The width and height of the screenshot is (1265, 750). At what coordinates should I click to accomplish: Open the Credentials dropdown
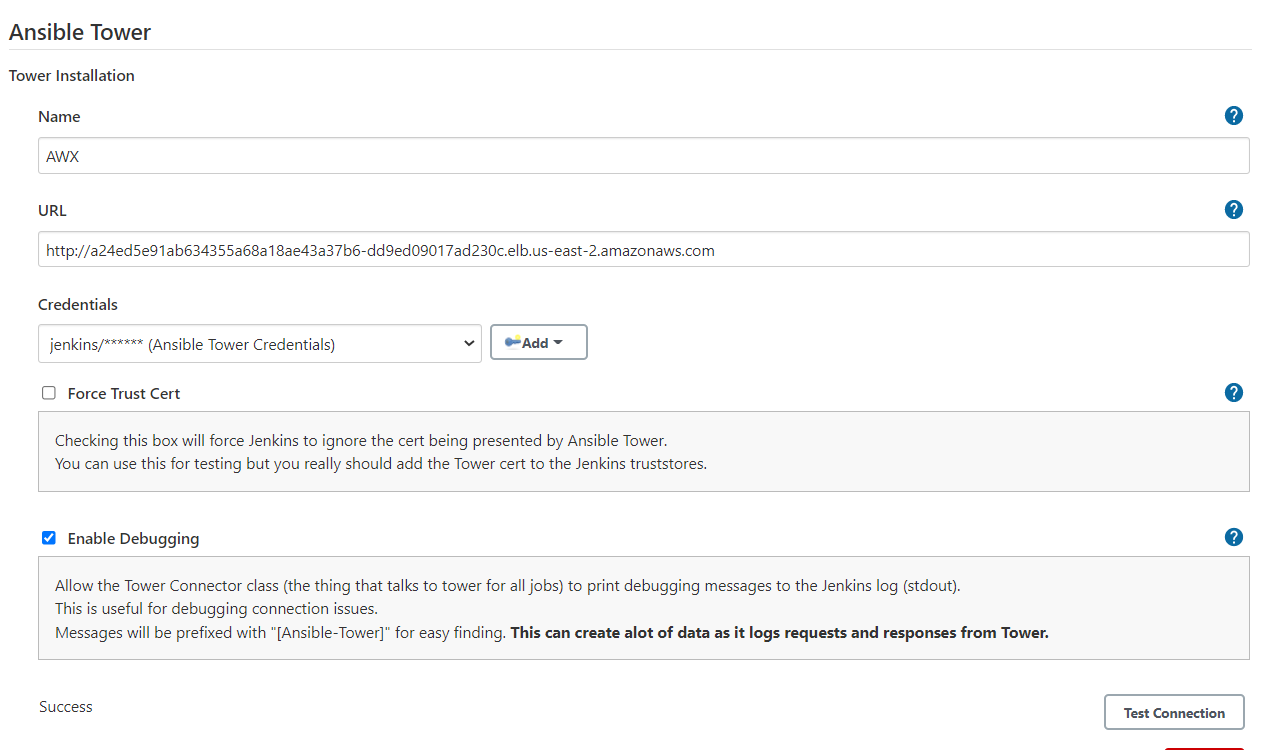click(260, 344)
